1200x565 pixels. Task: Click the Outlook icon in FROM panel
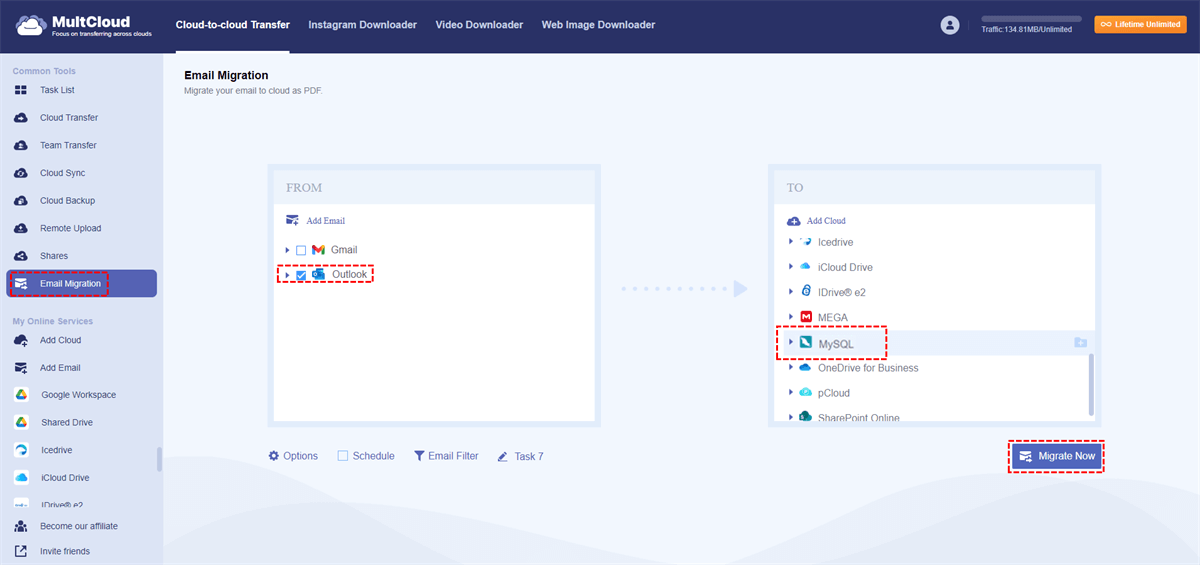pos(319,274)
